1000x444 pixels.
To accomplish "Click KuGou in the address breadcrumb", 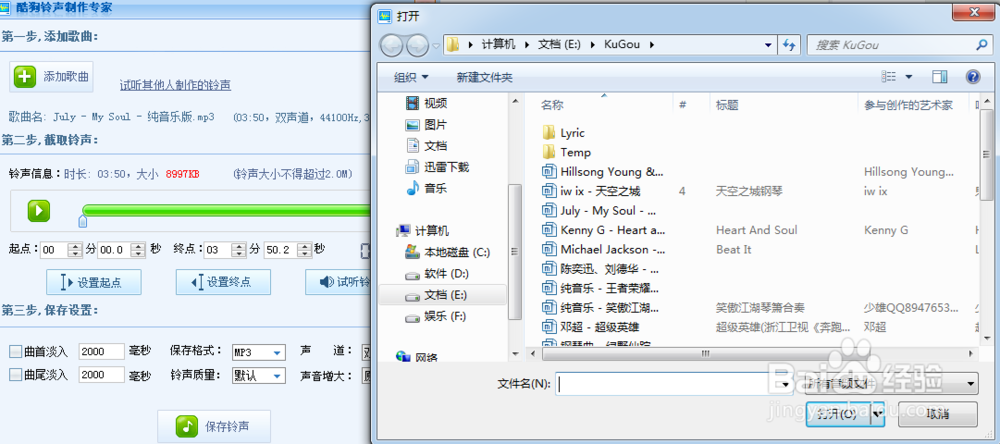I will (x=621, y=45).
